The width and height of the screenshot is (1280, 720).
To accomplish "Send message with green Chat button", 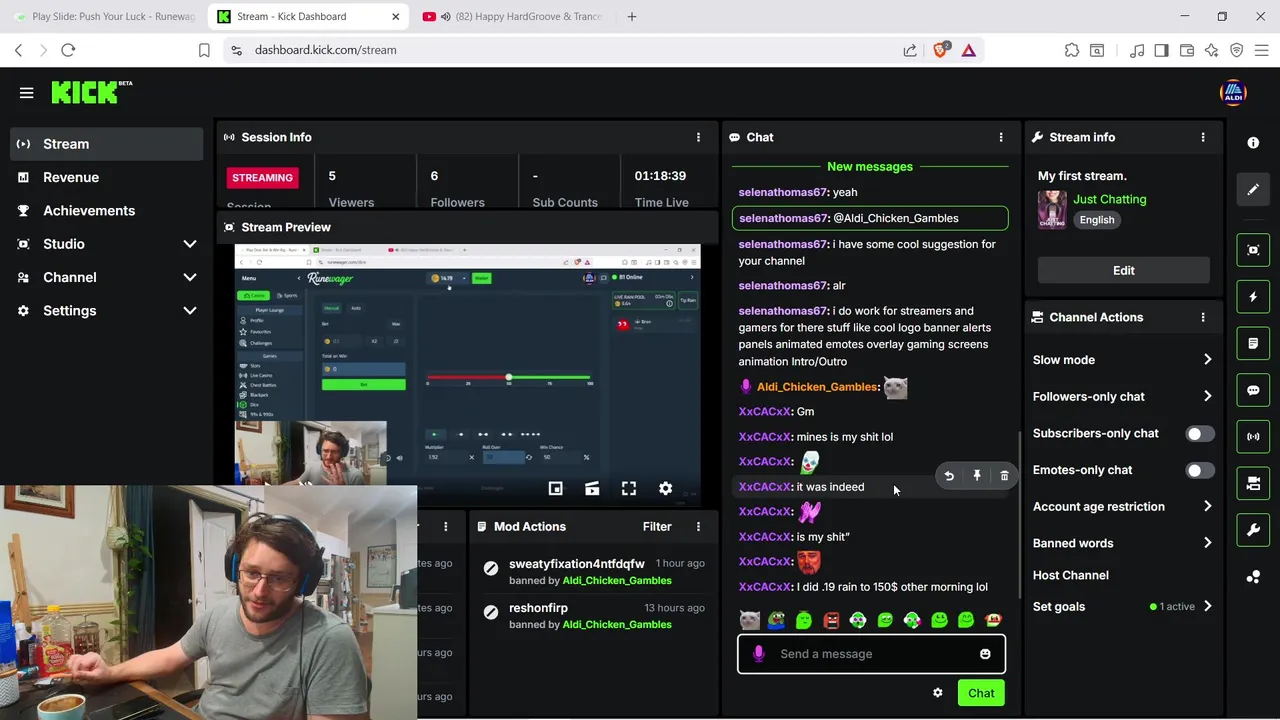I will [x=981, y=693].
